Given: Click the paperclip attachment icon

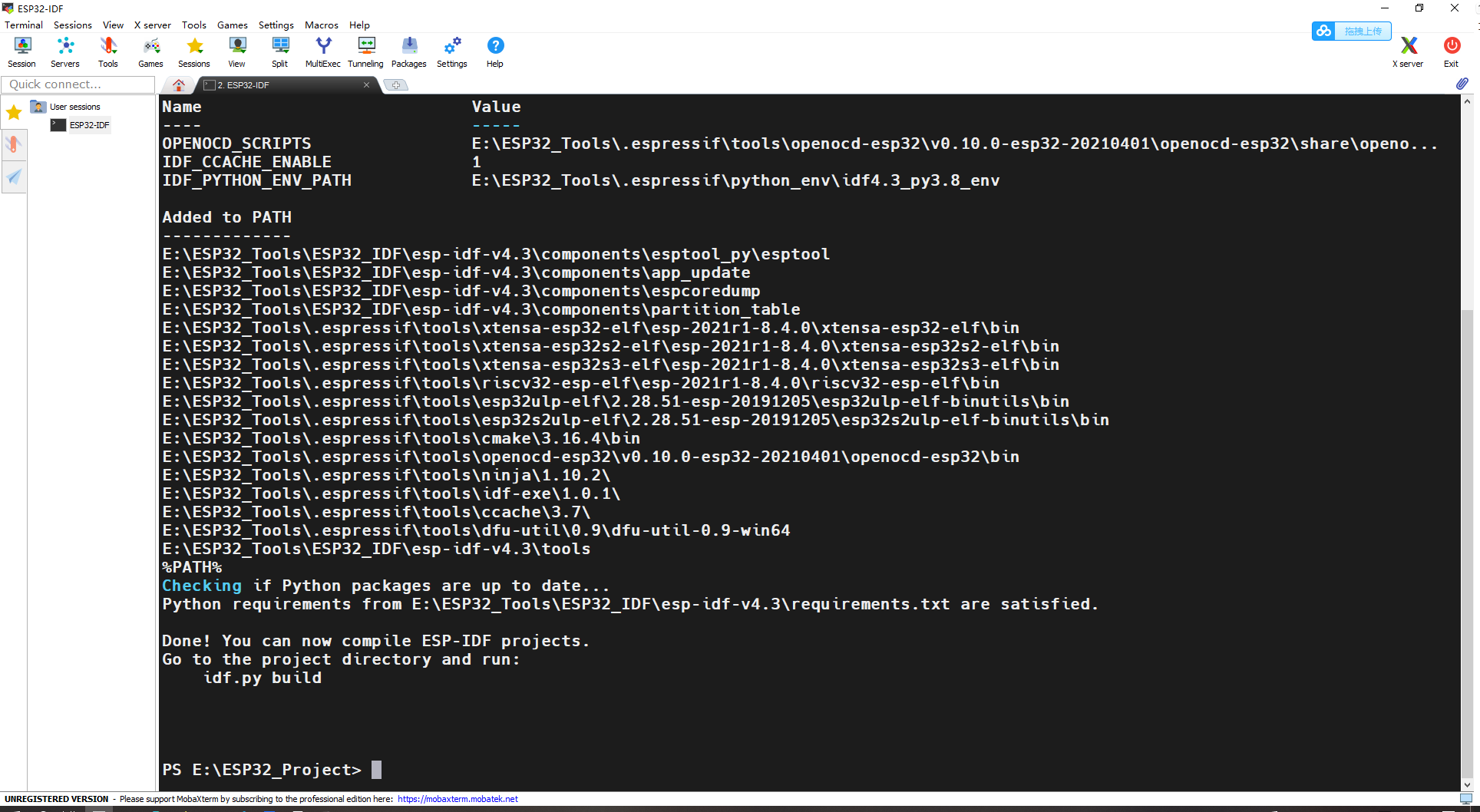Looking at the screenshot, I should coord(1462,84).
